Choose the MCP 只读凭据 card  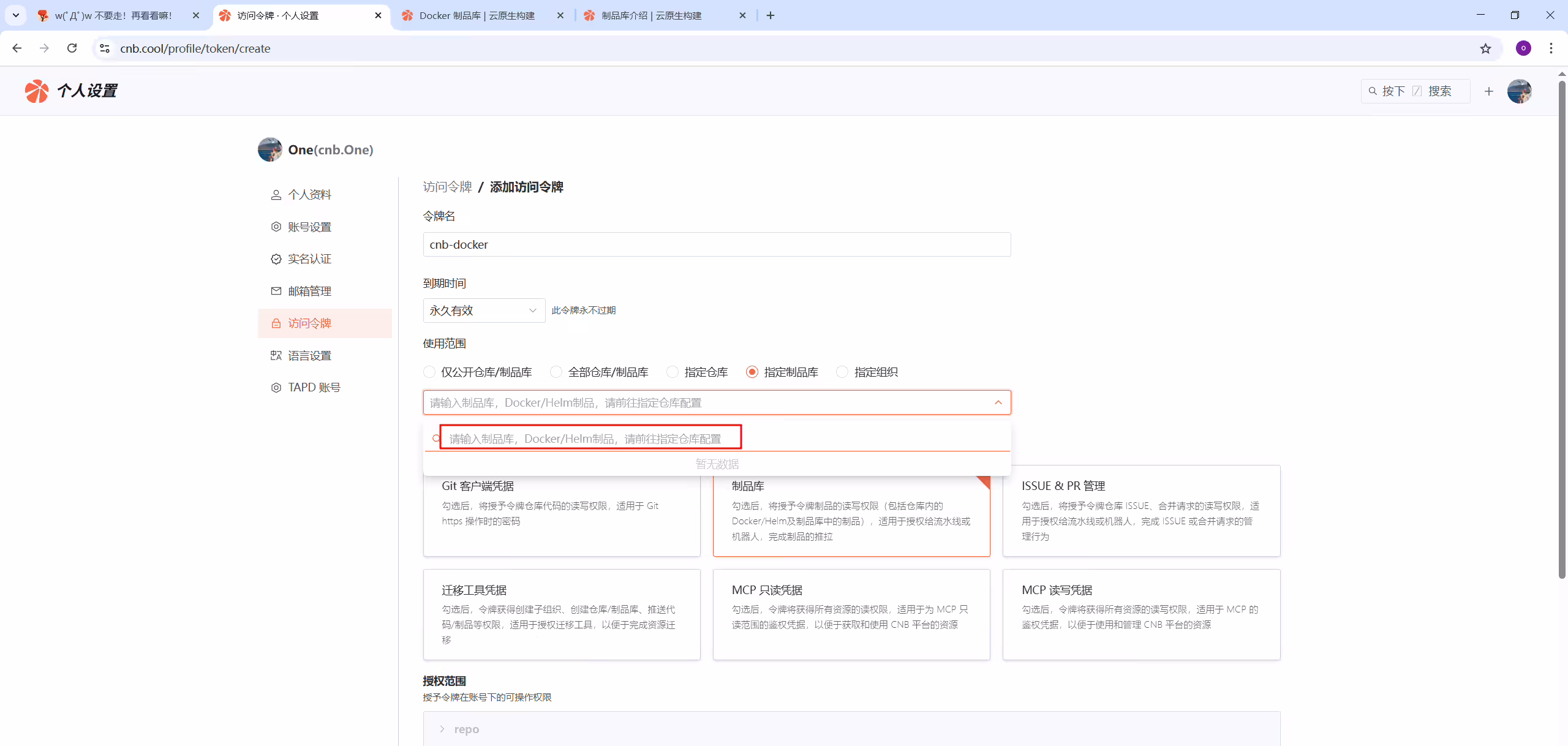point(851,614)
